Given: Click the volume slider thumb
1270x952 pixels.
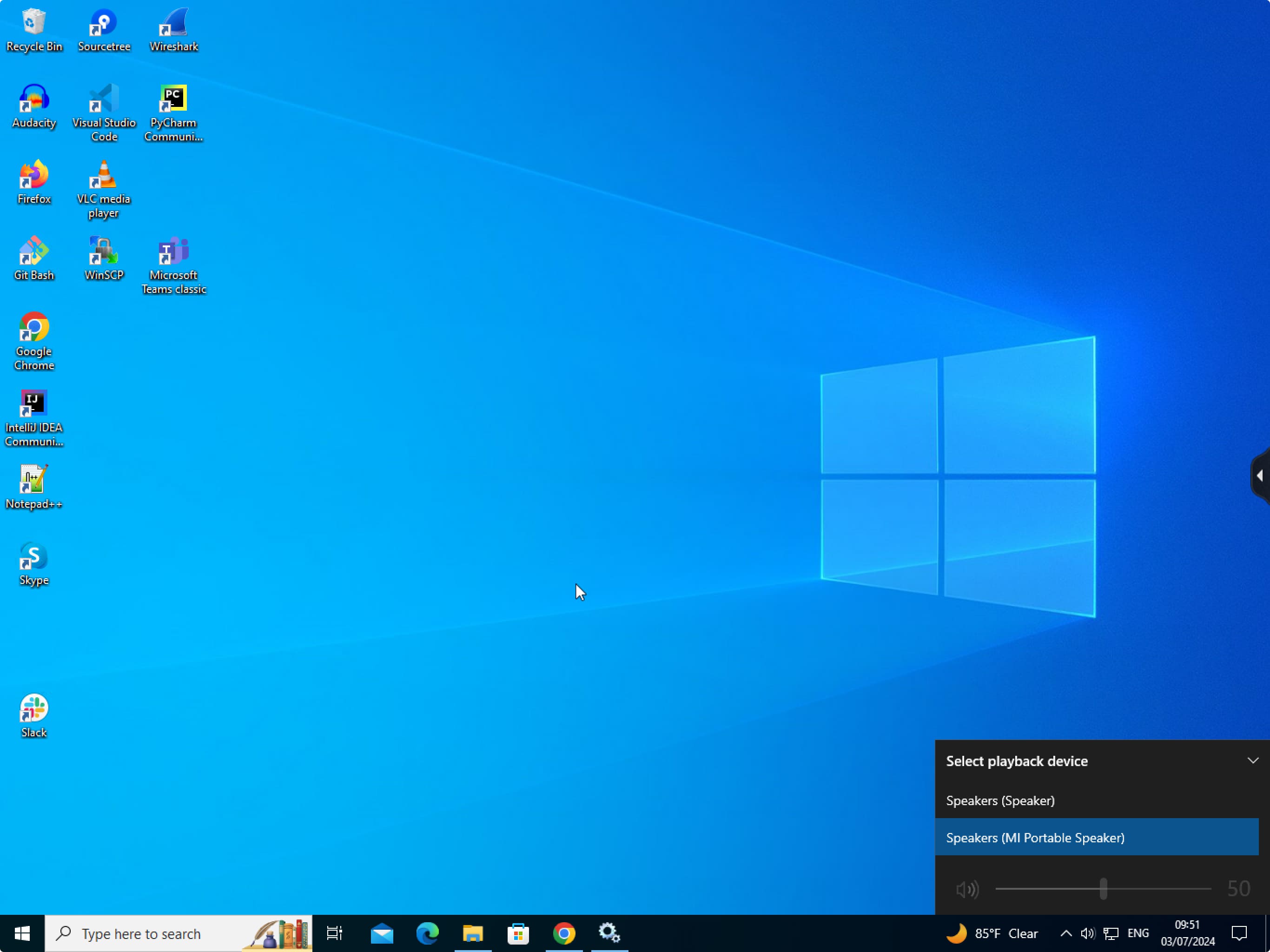Looking at the screenshot, I should point(1104,889).
